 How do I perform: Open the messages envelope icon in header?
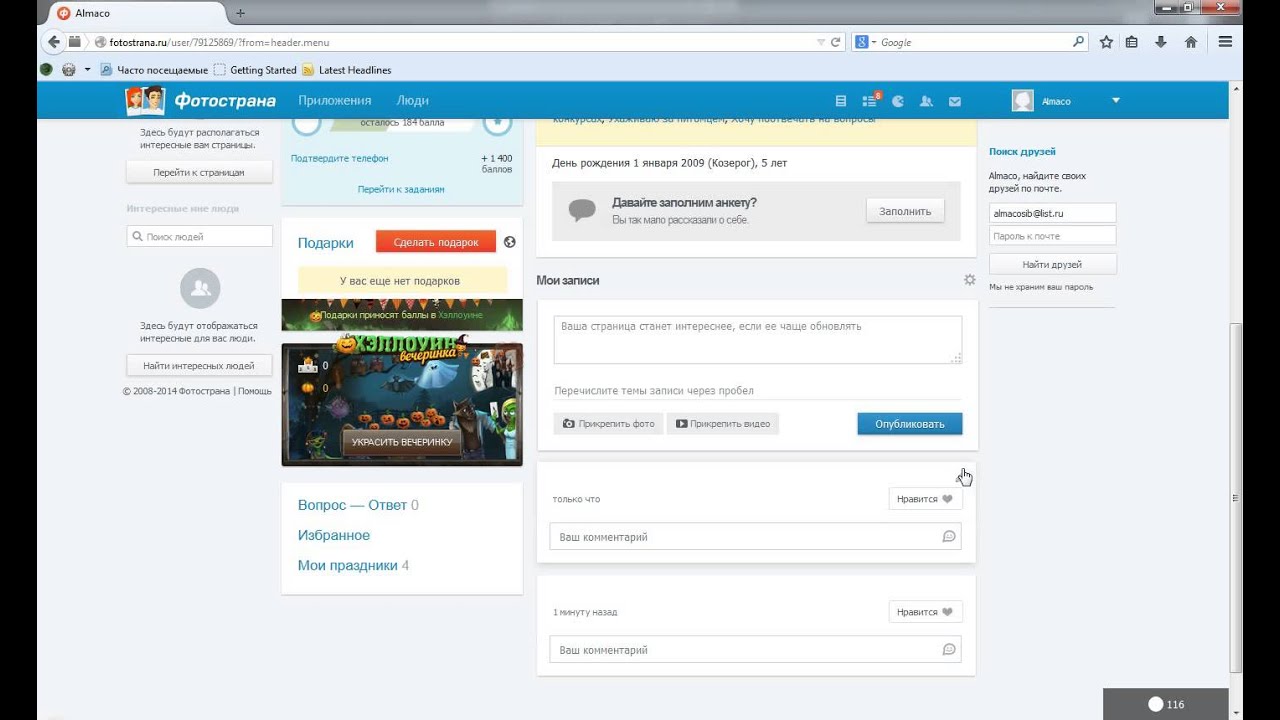click(x=955, y=101)
